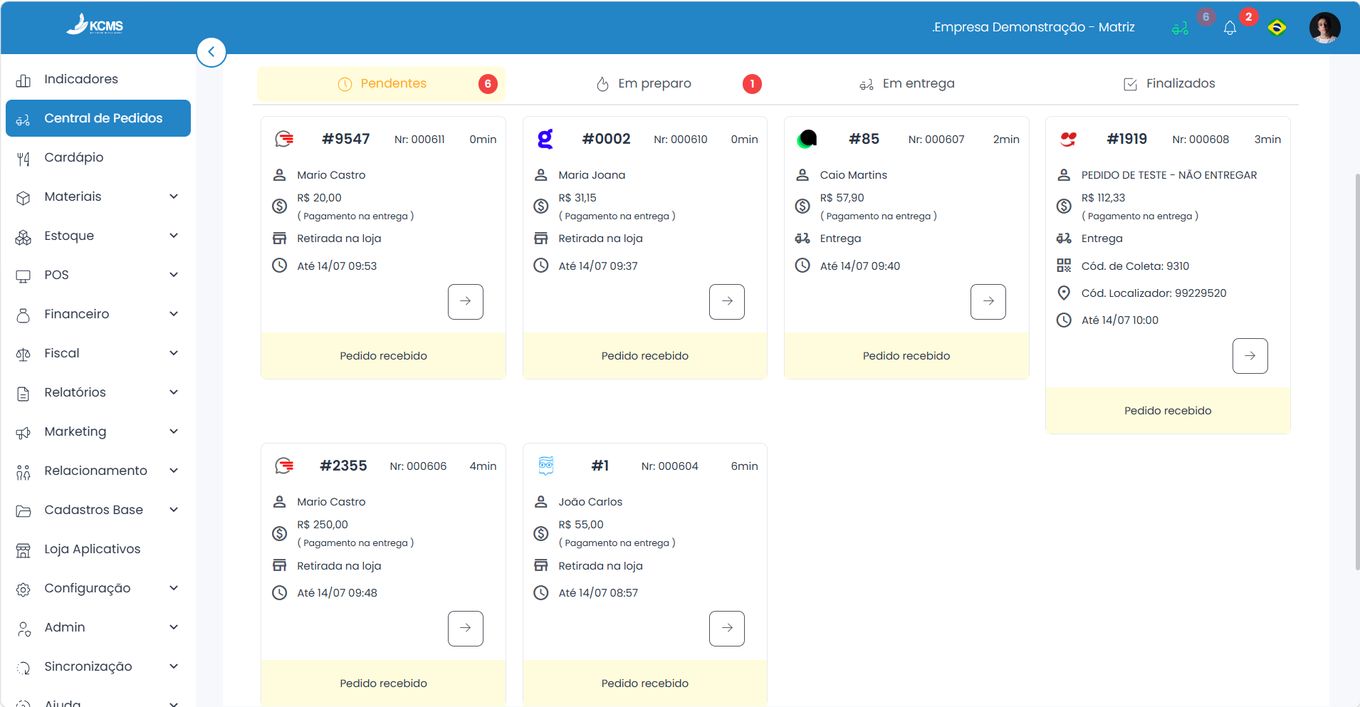Expand Relacionamento submenu chevron

point(174,471)
